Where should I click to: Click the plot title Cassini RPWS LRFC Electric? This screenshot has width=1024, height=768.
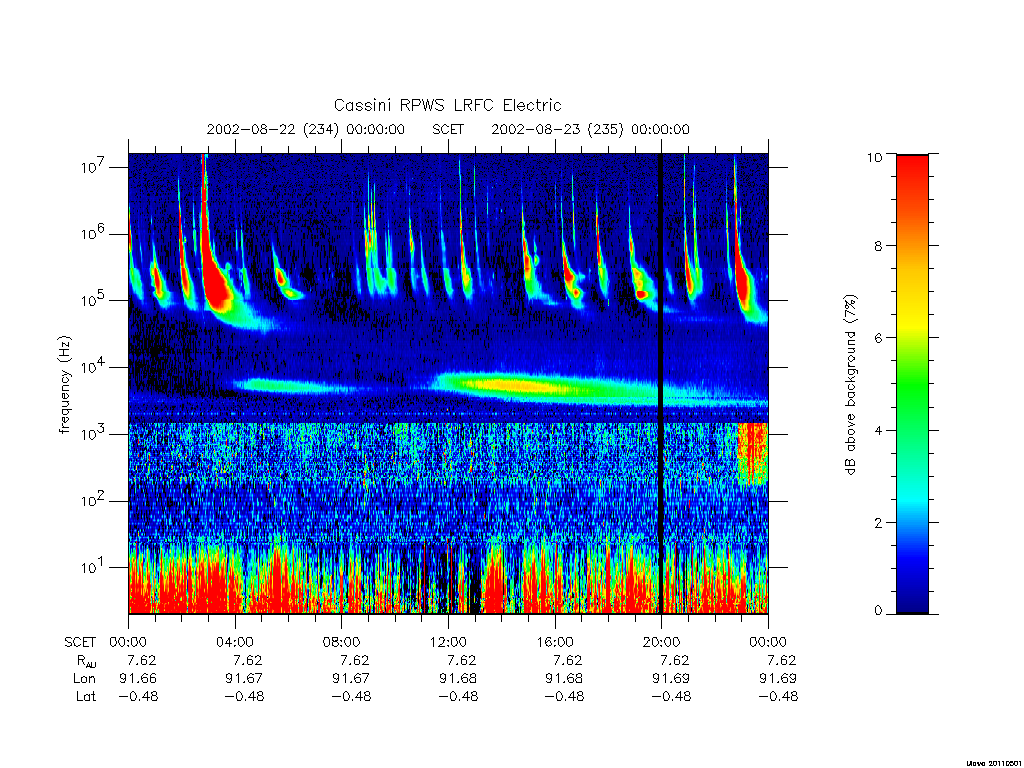click(447, 105)
